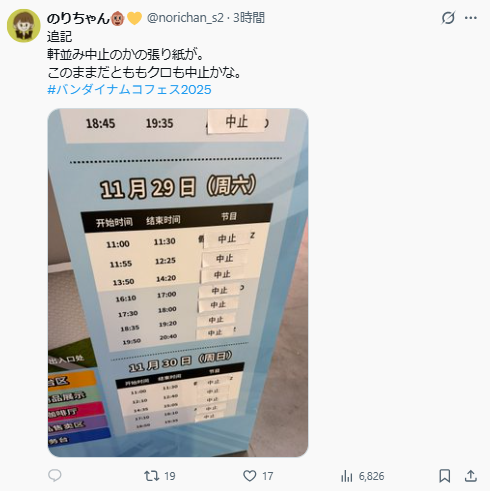The width and height of the screenshot is (490, 491).
Task: Click the 3時間 timestamp
Action: [249, 18]
